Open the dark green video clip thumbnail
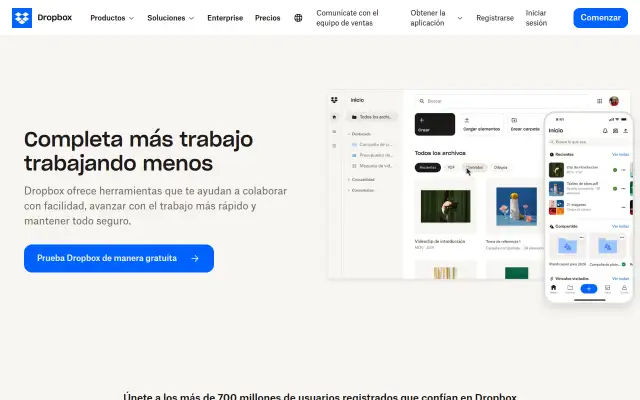This screenshot has height=400, width=640. point(445,207)
